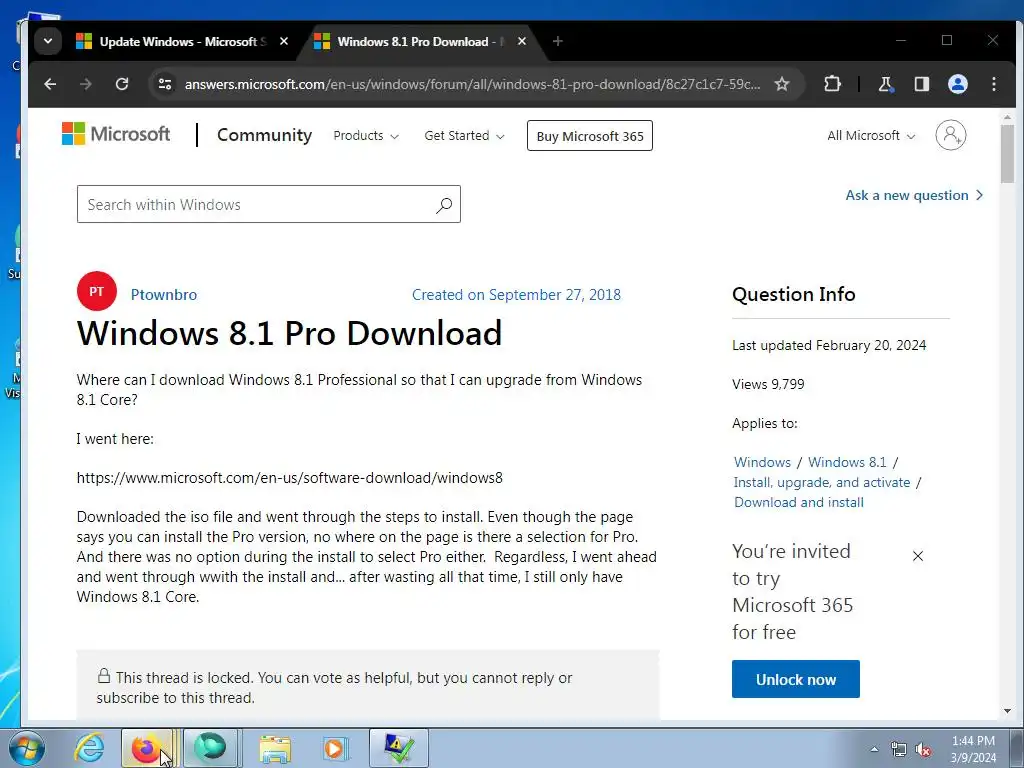The height and width of the screenshot is (768, 1024).
Task: Click Created on September 27, 2018
Action: 516,295
